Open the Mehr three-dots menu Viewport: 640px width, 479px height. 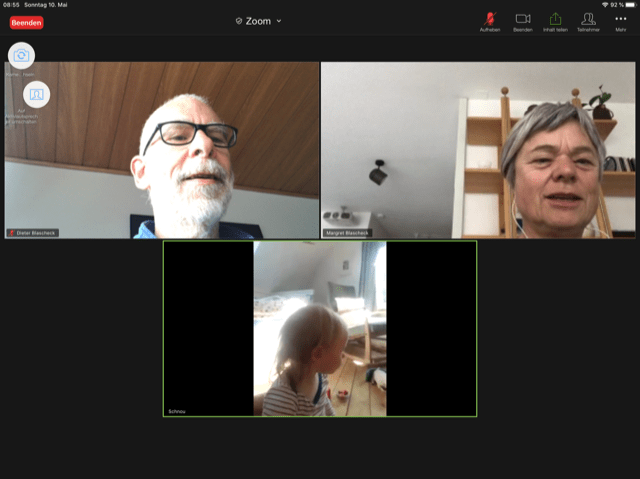coord(620,19)
